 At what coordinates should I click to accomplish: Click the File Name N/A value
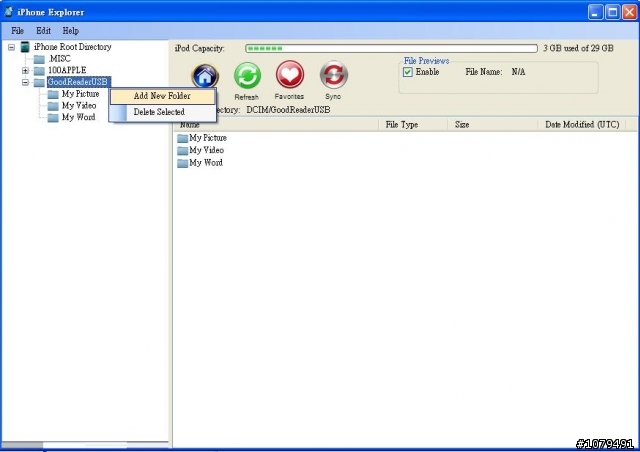(518, 72)
